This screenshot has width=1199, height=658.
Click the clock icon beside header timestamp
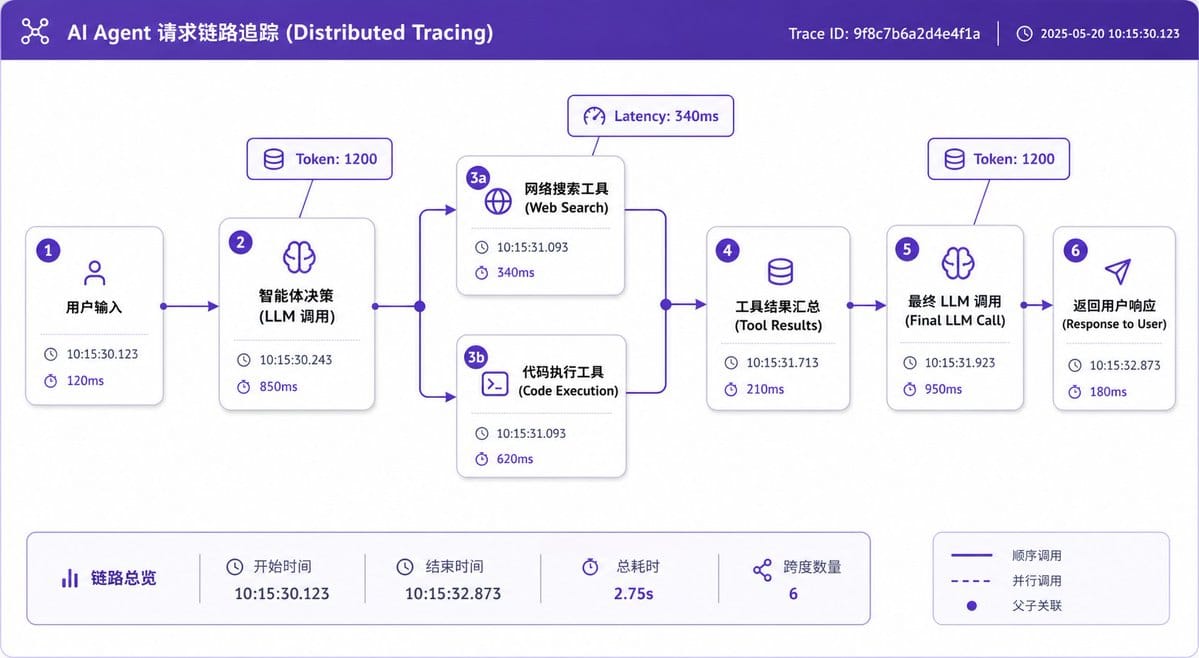pyautogui.click(x=1024, y=34)
